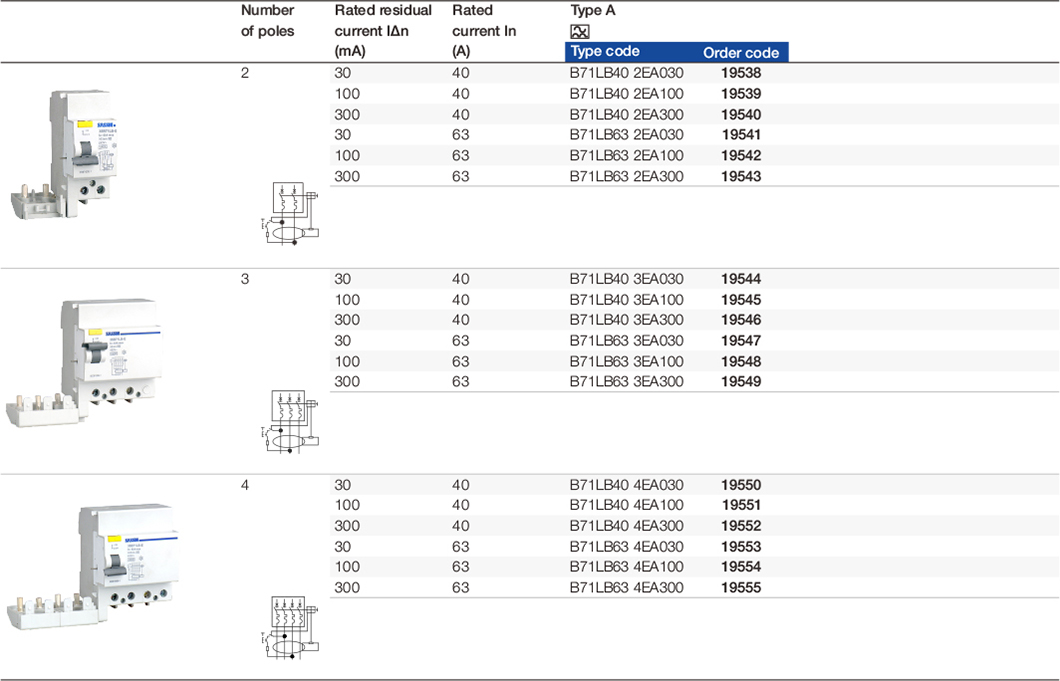Open order code 19547
1060x681 pixels.
741,341
